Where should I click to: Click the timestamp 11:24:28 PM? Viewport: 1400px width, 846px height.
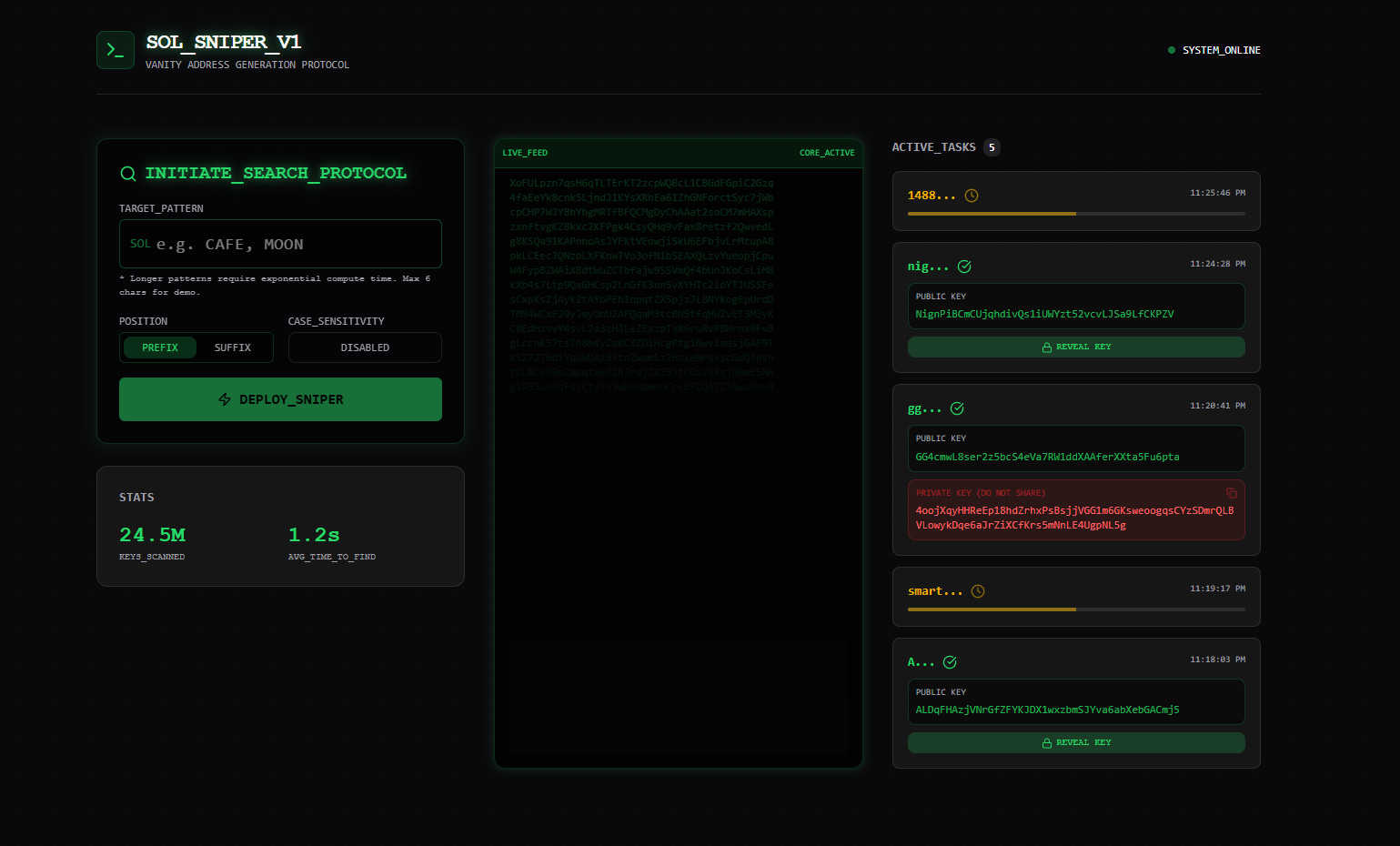pyautogui.click(x=1217, y=264)
